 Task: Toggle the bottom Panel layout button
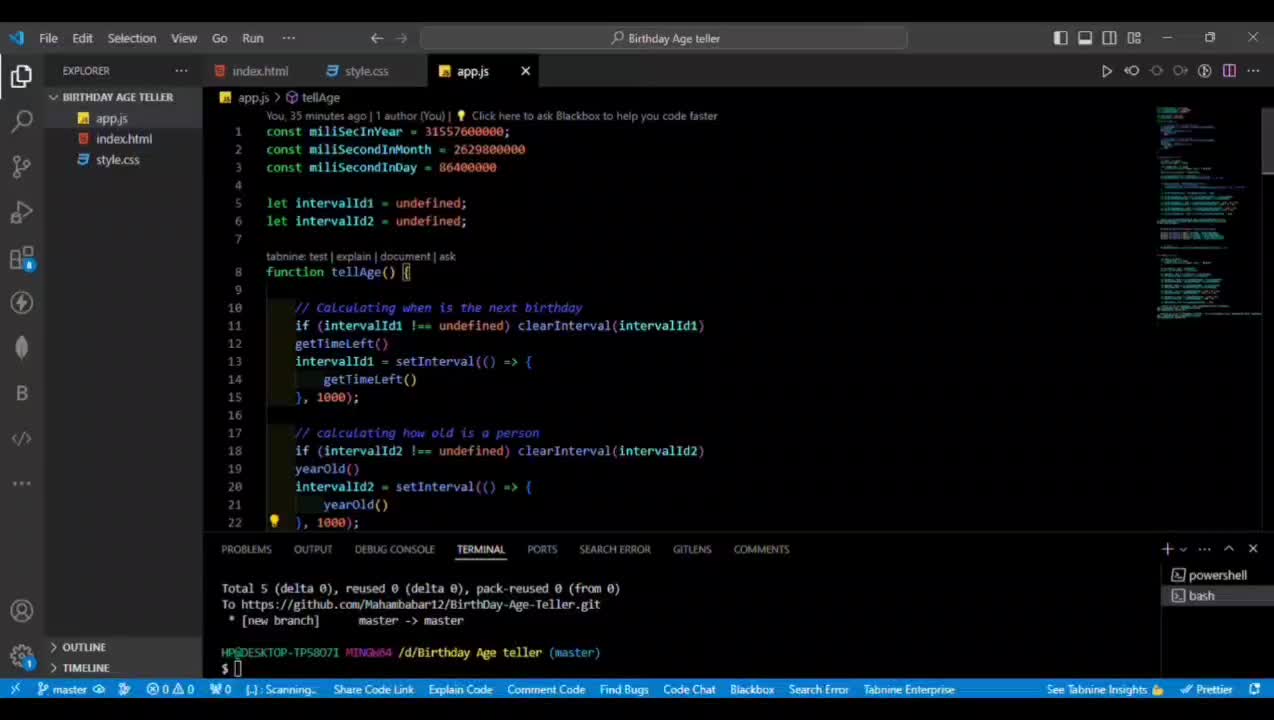point(1085,38)
